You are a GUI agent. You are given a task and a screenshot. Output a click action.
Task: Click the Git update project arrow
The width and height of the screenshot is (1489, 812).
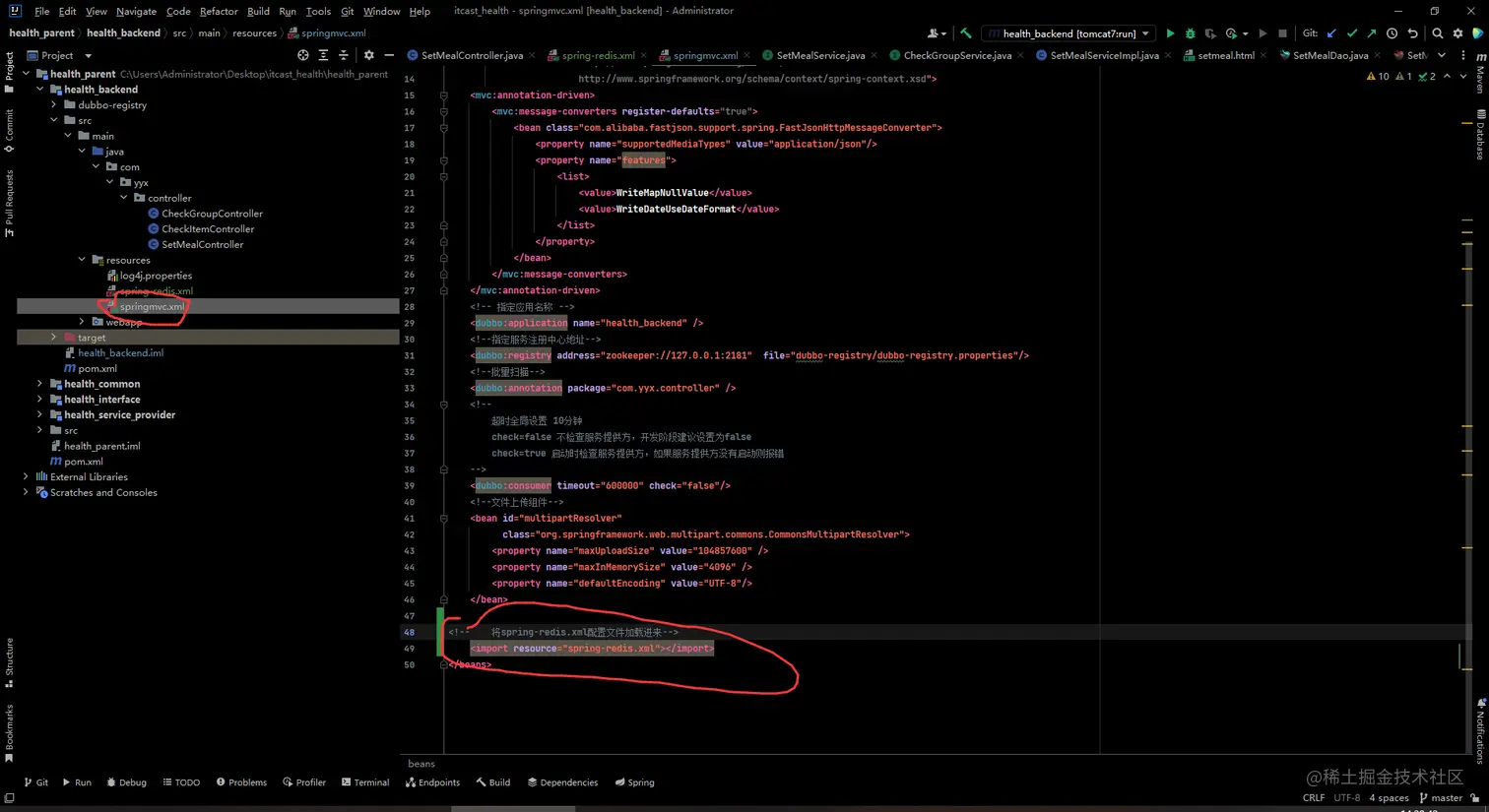pyautogui.click(x=1331, y=33)
